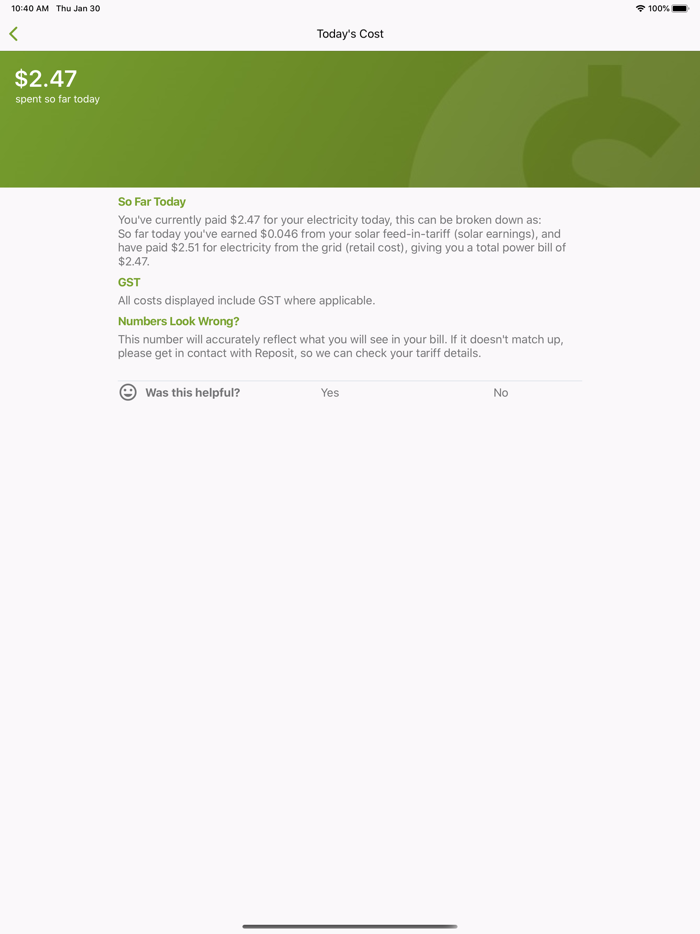Click the spent so far today label

(x=57, y=99)
